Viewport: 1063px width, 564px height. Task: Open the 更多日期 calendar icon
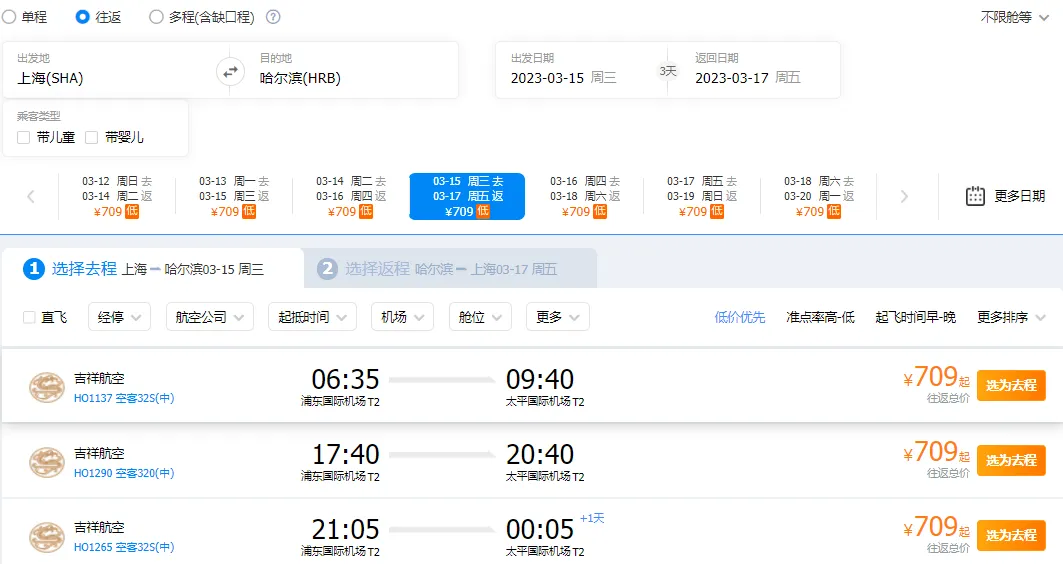[x=976, y=196]
